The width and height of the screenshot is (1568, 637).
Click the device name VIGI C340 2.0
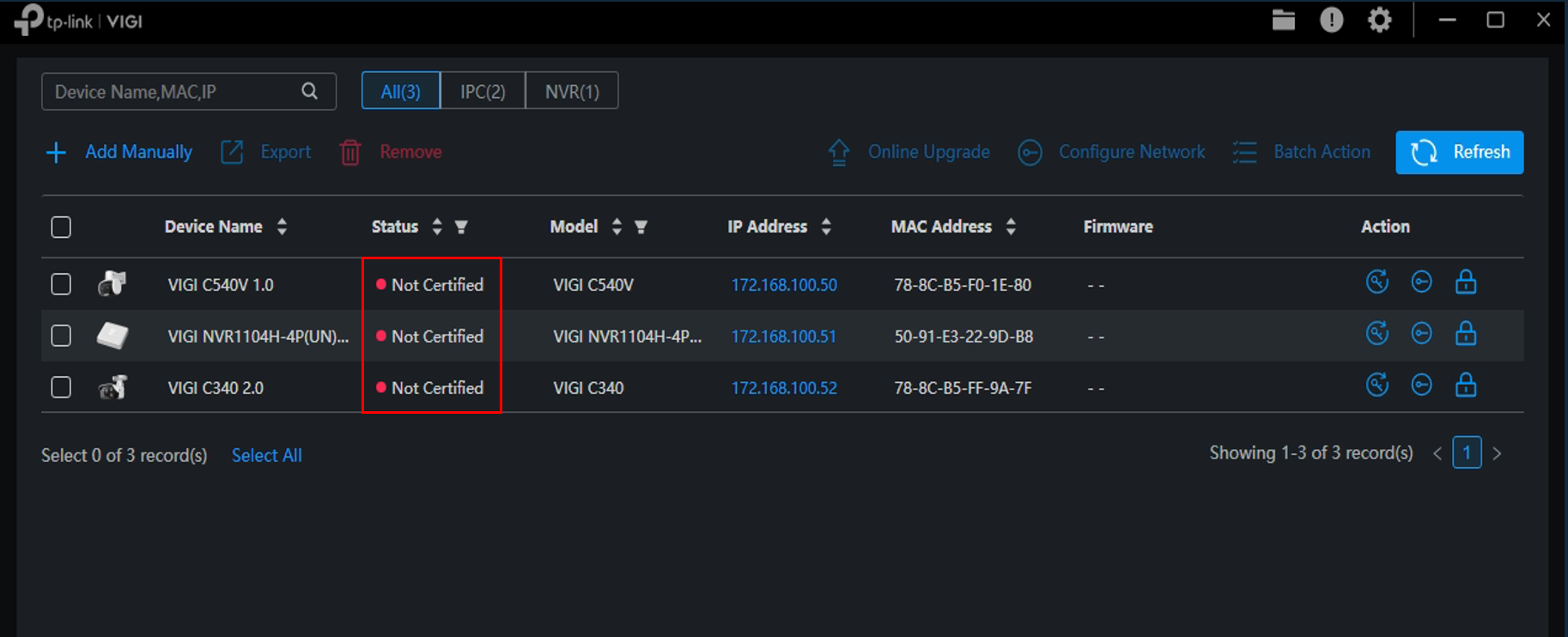pyautogui.click(x=216, y=387)
